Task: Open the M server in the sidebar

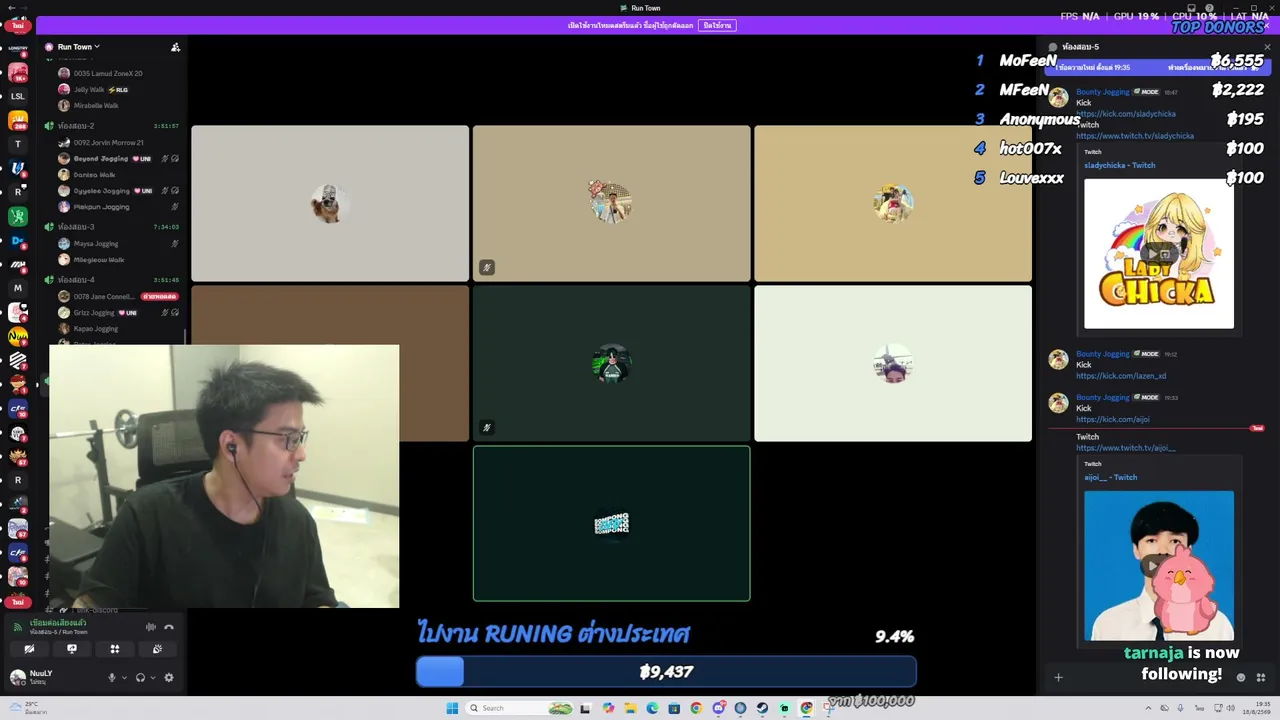Action: pos(18,288)
